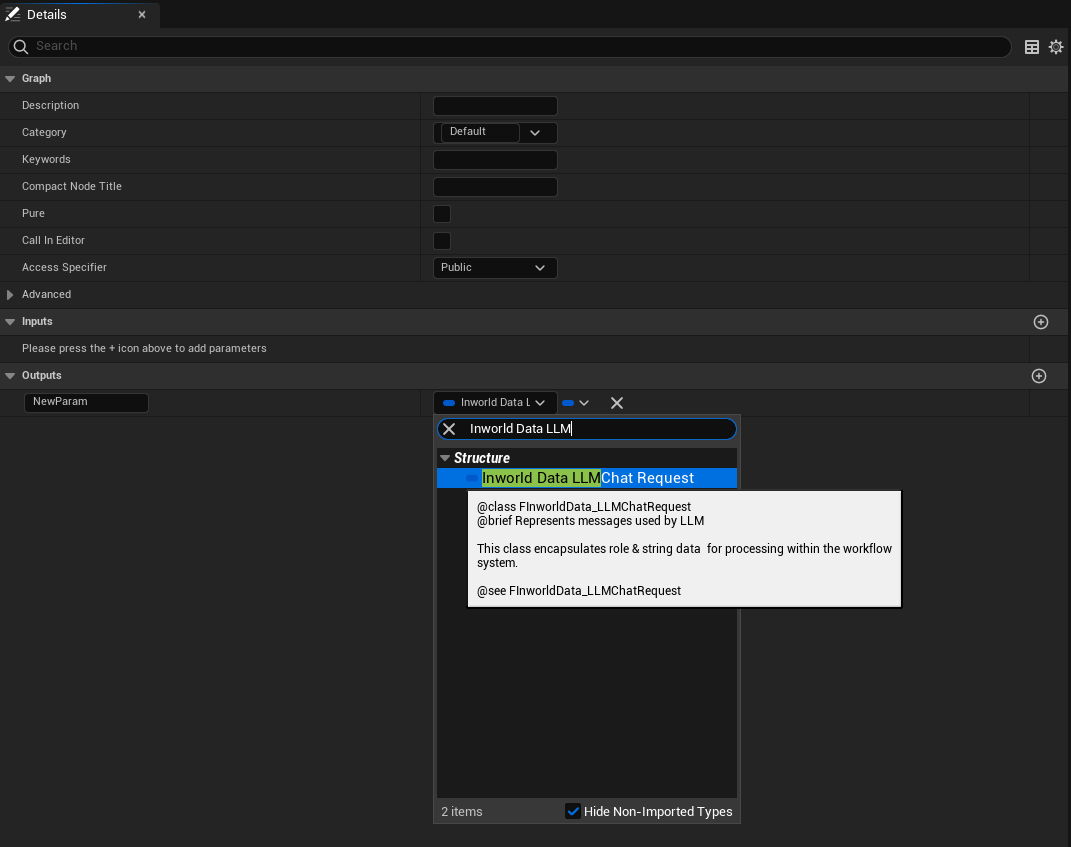Collapse the Inputs section
Image resolution: width=1071 pixels, height=847 pixels.
click(10, 322)
